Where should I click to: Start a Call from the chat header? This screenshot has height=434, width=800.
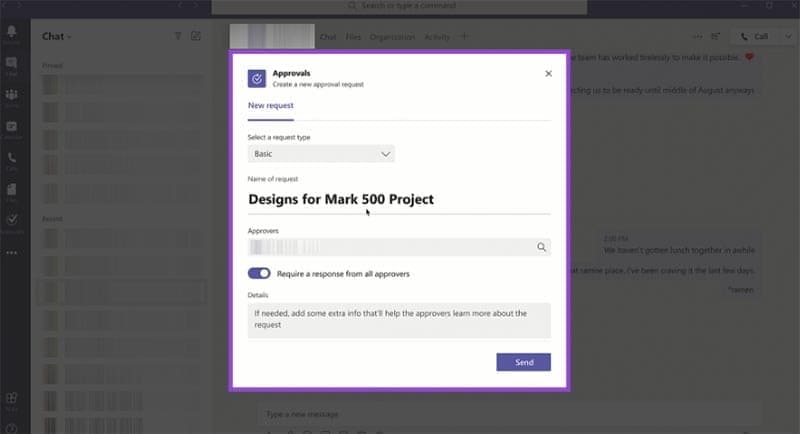[x=755, y=36]
